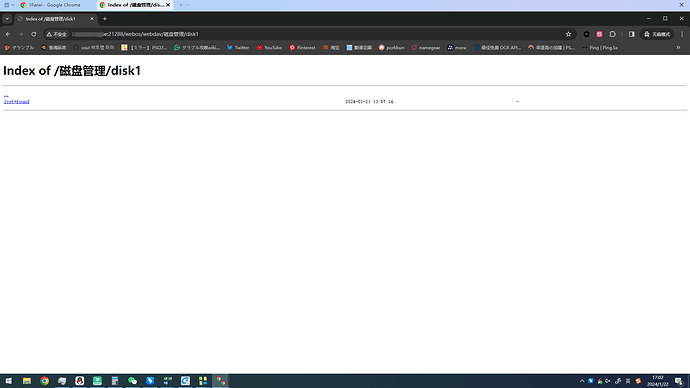Reload the page with refresh icon
The image size is (690, 388).
(x=33, y=34)
